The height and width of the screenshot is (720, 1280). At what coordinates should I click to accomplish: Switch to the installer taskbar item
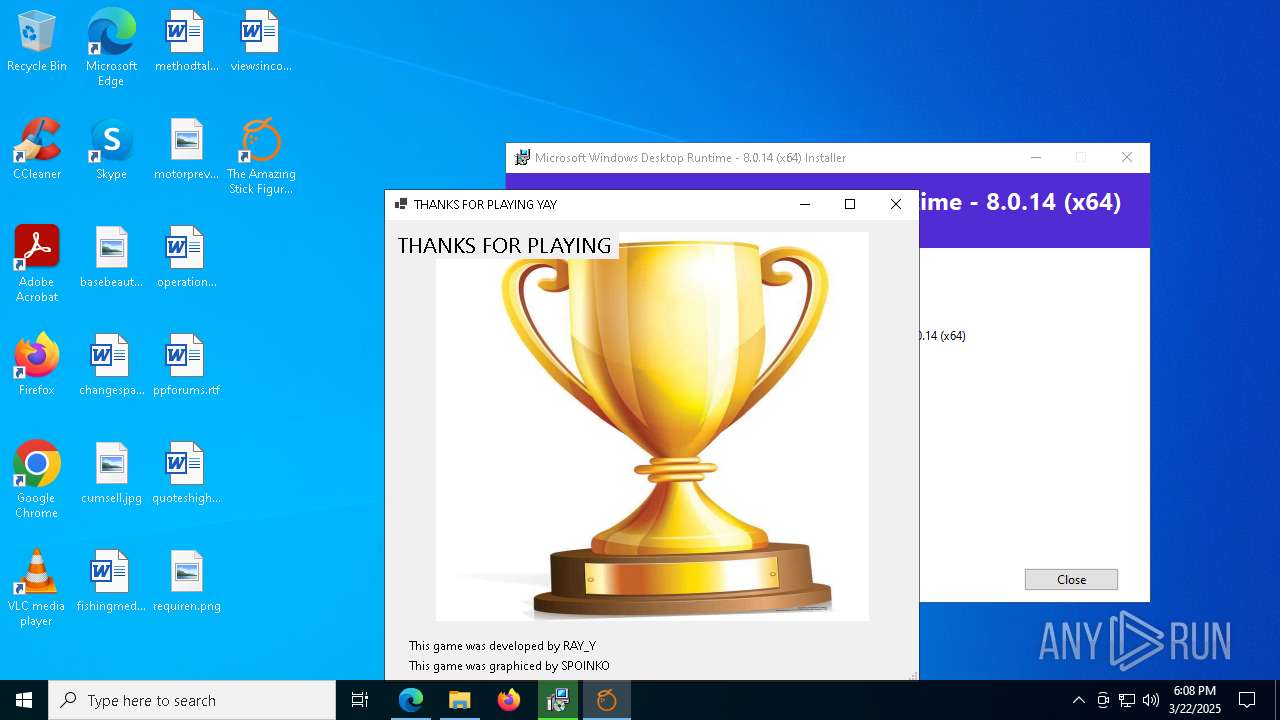558,700
